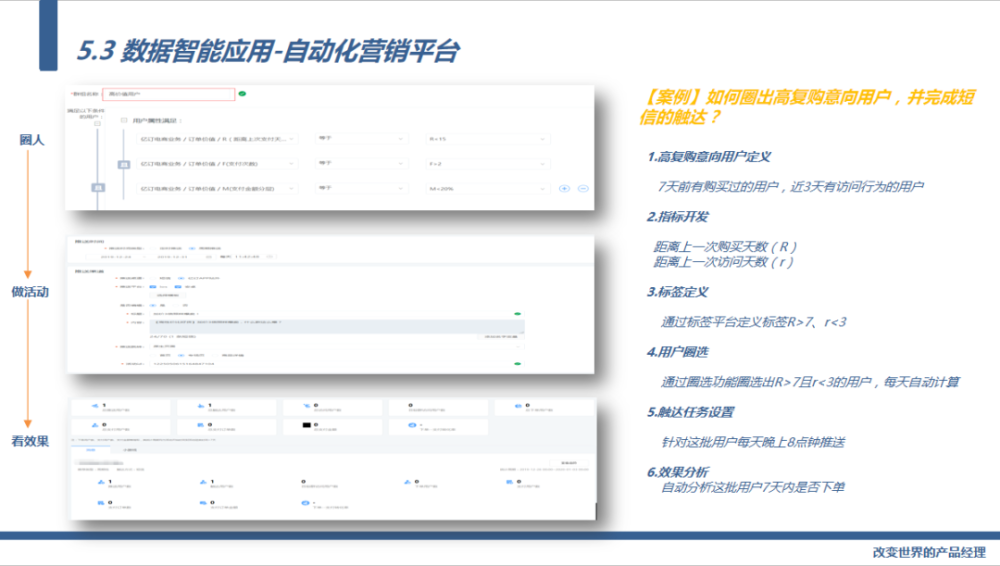Open the R<15 value dropdown
The width and height of the screenshot is (1000, 566).
487,138
